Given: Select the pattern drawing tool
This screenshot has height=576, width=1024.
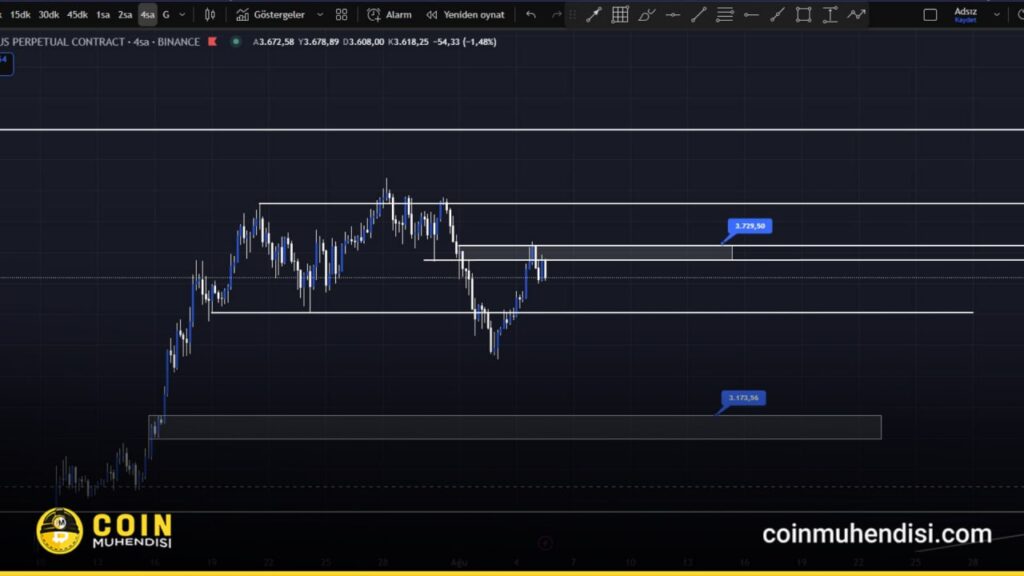Looking at the screenshot, I should pos(855,14).
